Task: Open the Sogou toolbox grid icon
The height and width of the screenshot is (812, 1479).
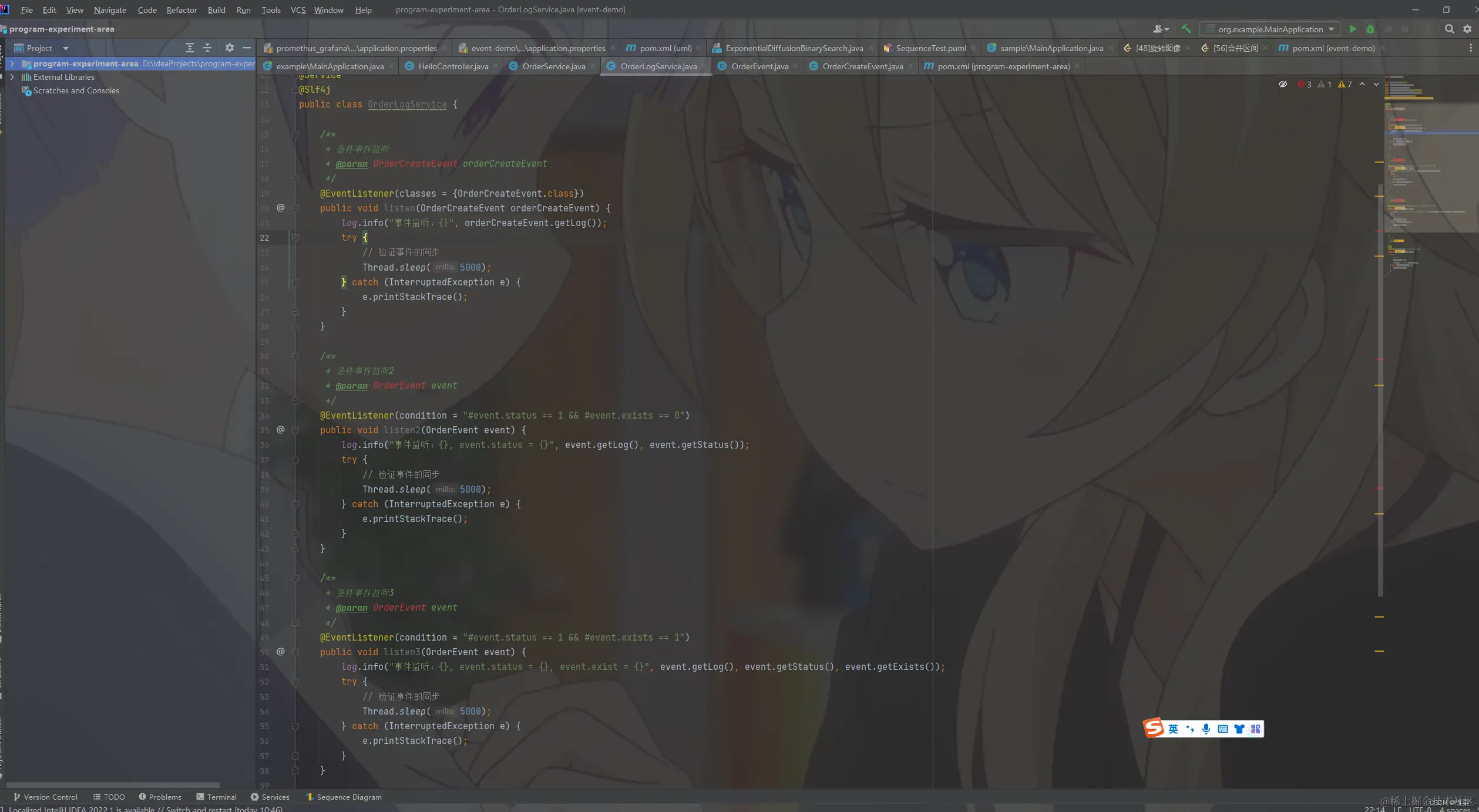Action: point(1256,729)
